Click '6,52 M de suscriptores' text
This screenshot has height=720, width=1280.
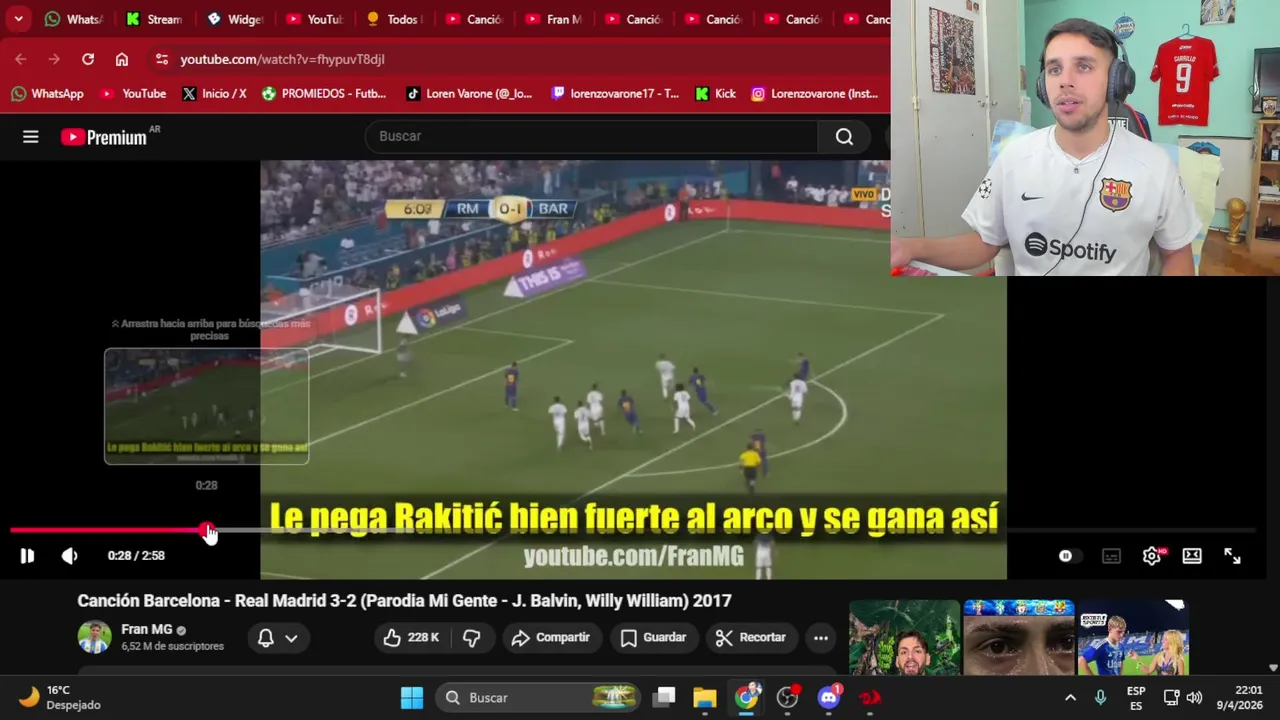(x=172, y=646)
